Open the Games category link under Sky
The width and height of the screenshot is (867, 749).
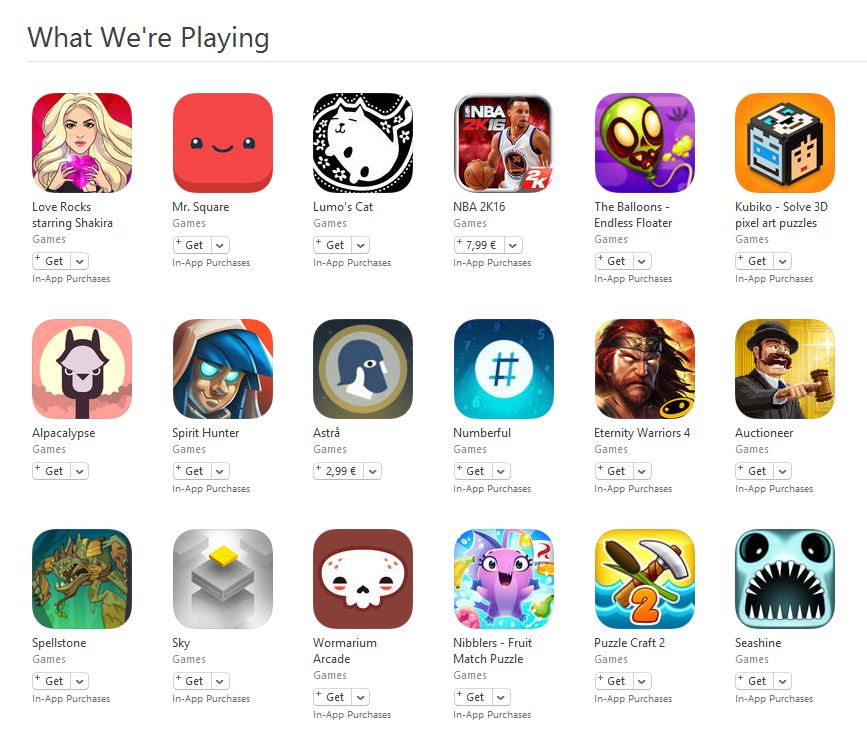pos(189,659)
